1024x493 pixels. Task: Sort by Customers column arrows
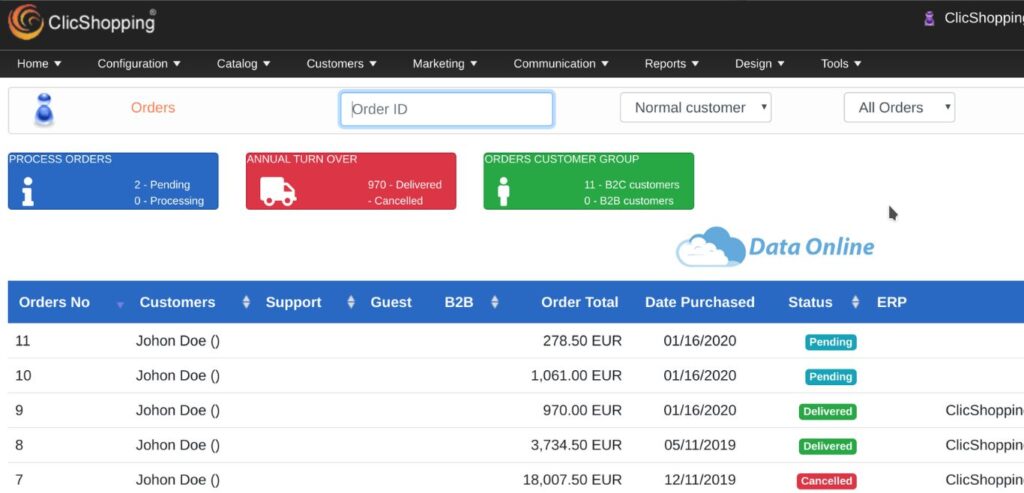[246, 302]
